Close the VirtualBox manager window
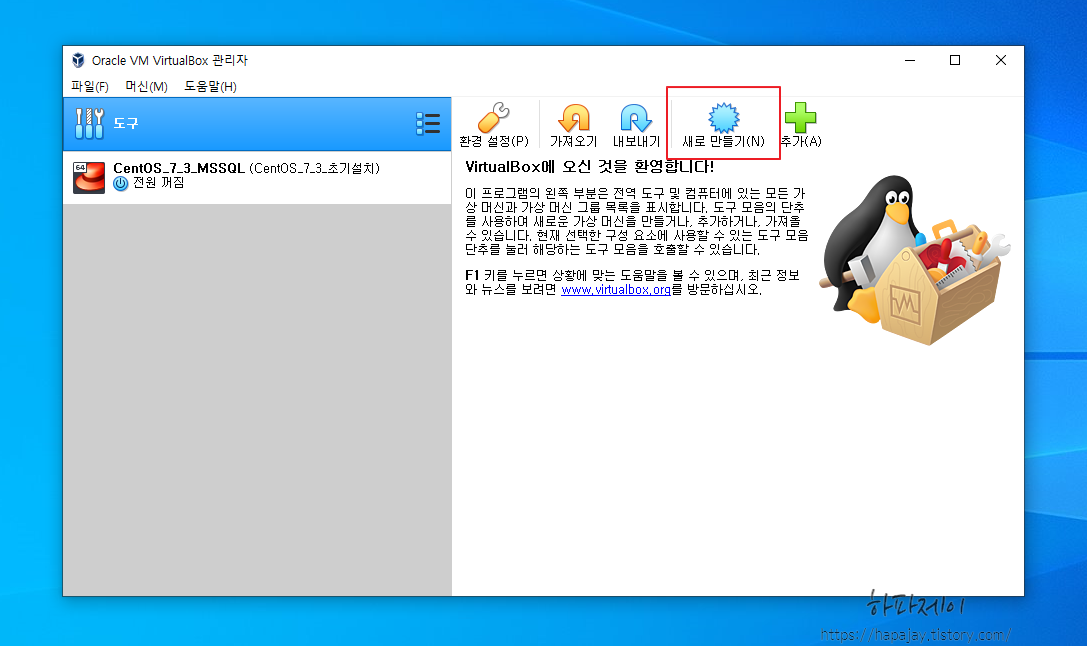This screenshot has width=1087, height=646. pyautogui.click(x=1000, y=60)
